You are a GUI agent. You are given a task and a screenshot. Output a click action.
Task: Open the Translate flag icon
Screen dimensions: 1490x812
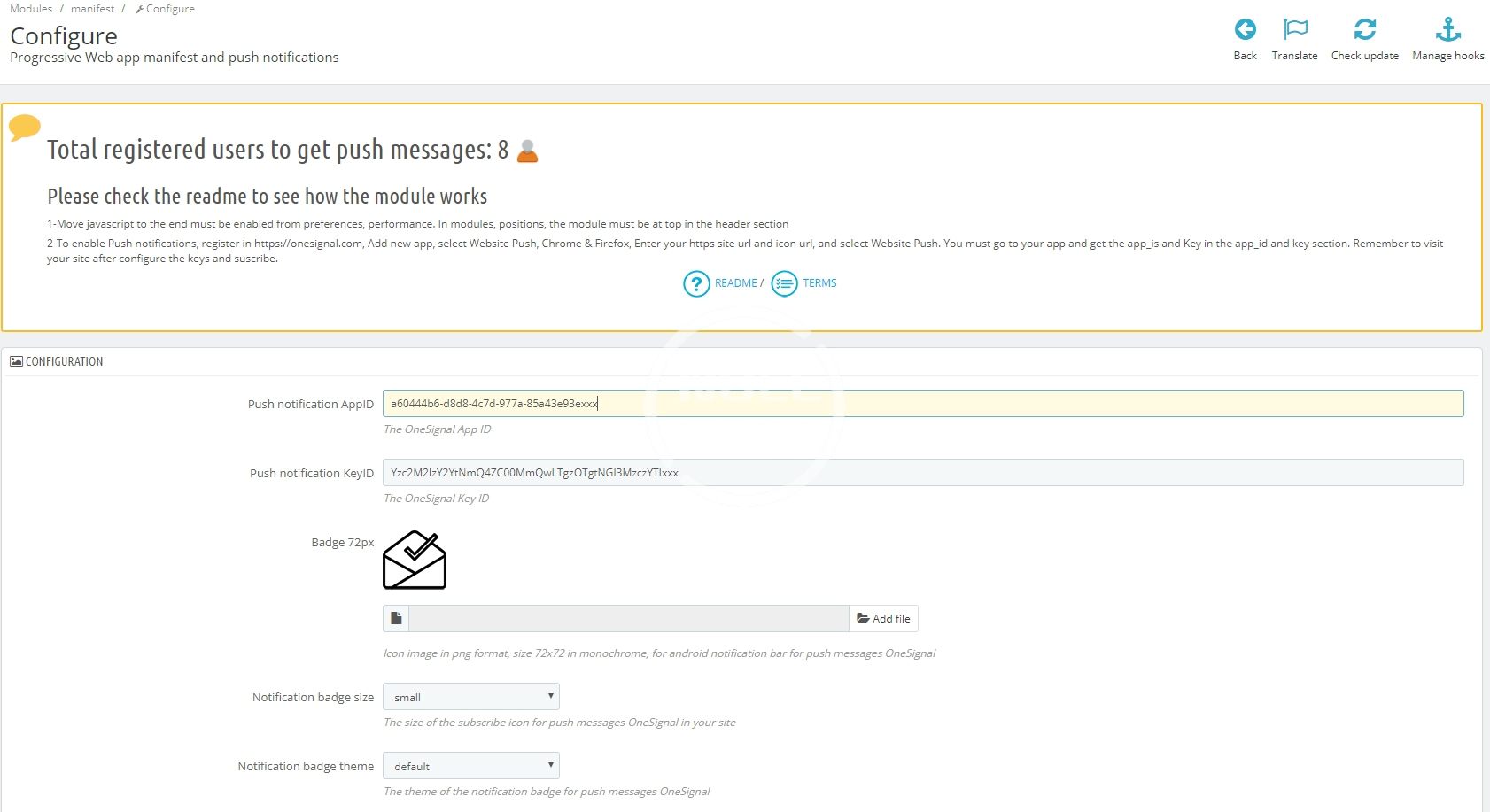[1294, 30]
